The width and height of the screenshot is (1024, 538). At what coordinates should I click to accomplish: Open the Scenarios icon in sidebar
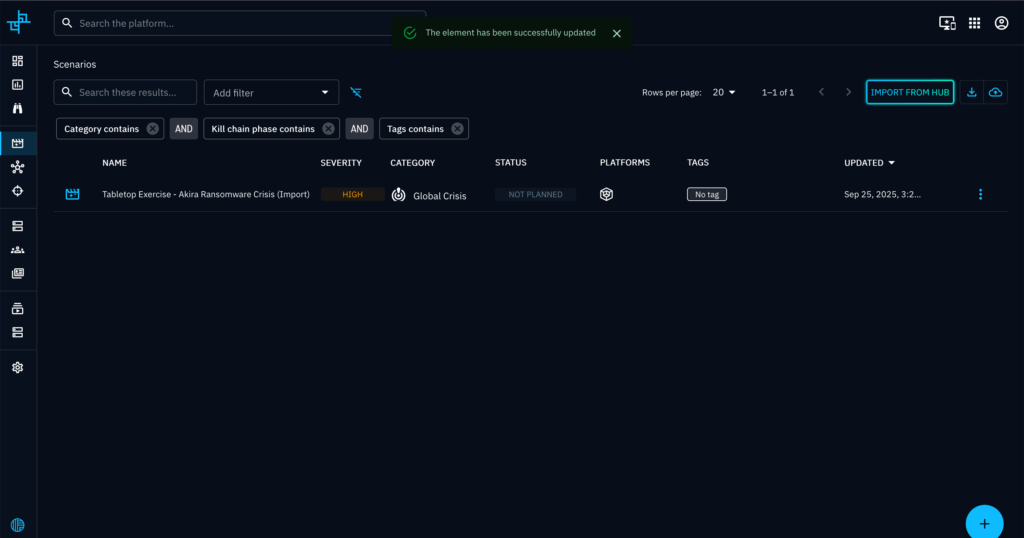[17, 144]
